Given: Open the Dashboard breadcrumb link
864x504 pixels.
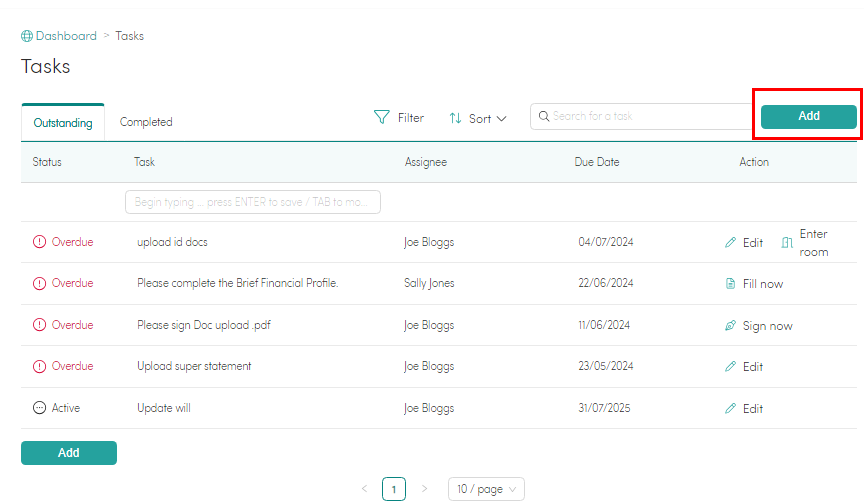Looking at the screenshot, I should coord(66,36).
